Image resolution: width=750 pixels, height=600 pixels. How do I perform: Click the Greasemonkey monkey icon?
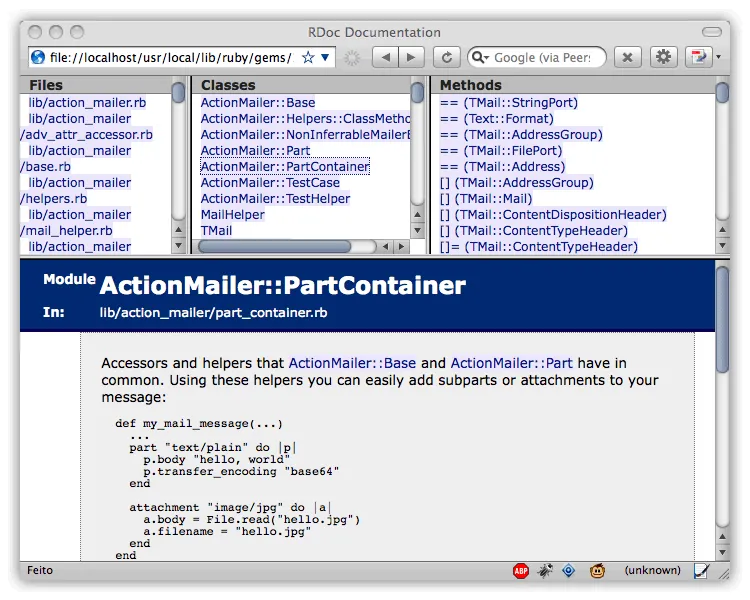[597, 571]
